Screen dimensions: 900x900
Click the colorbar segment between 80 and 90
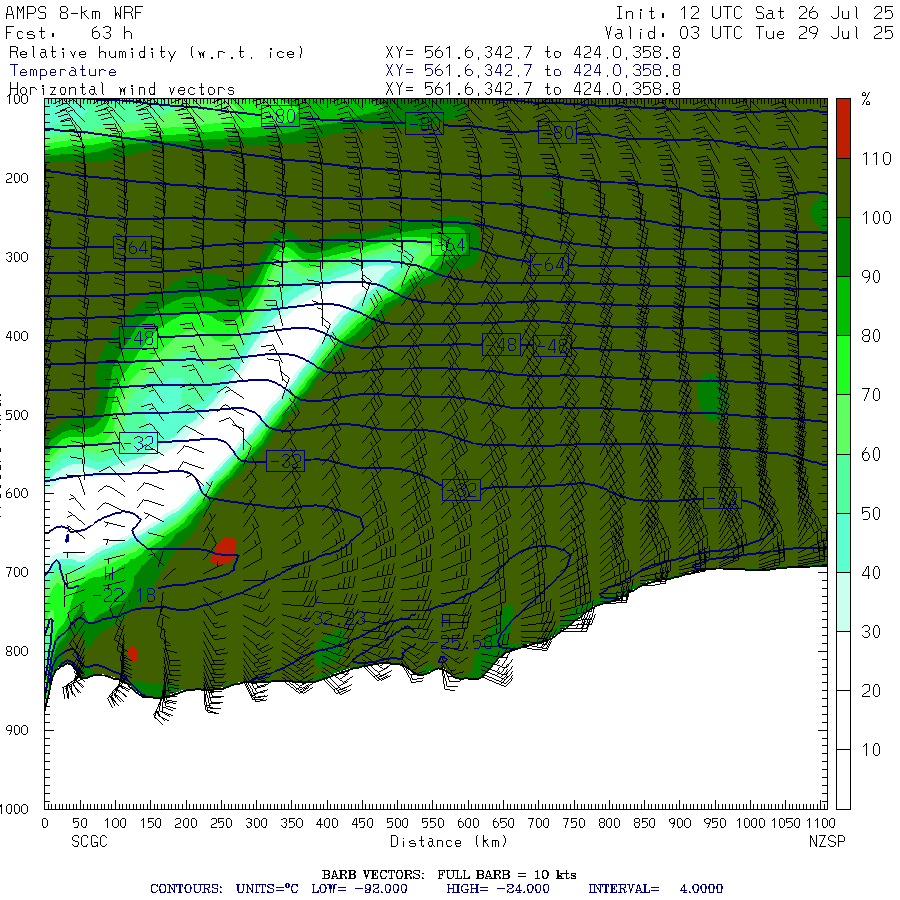point(843,307)
